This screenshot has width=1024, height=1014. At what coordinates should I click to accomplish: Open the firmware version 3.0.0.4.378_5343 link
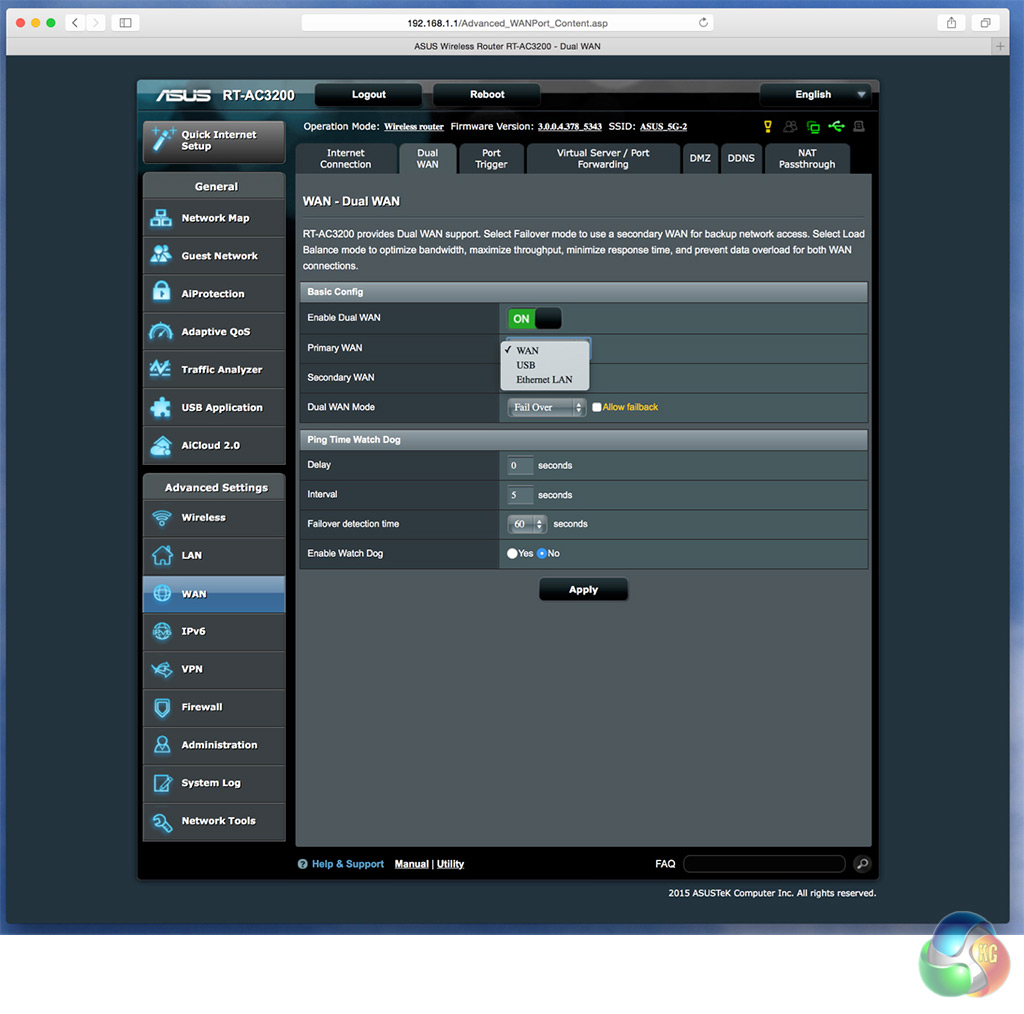(569, 127)
